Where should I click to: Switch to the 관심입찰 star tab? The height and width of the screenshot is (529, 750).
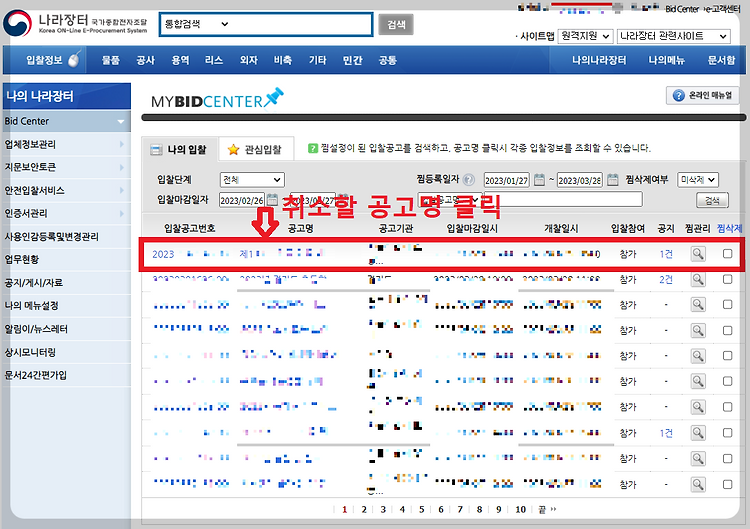pos(255,149)
